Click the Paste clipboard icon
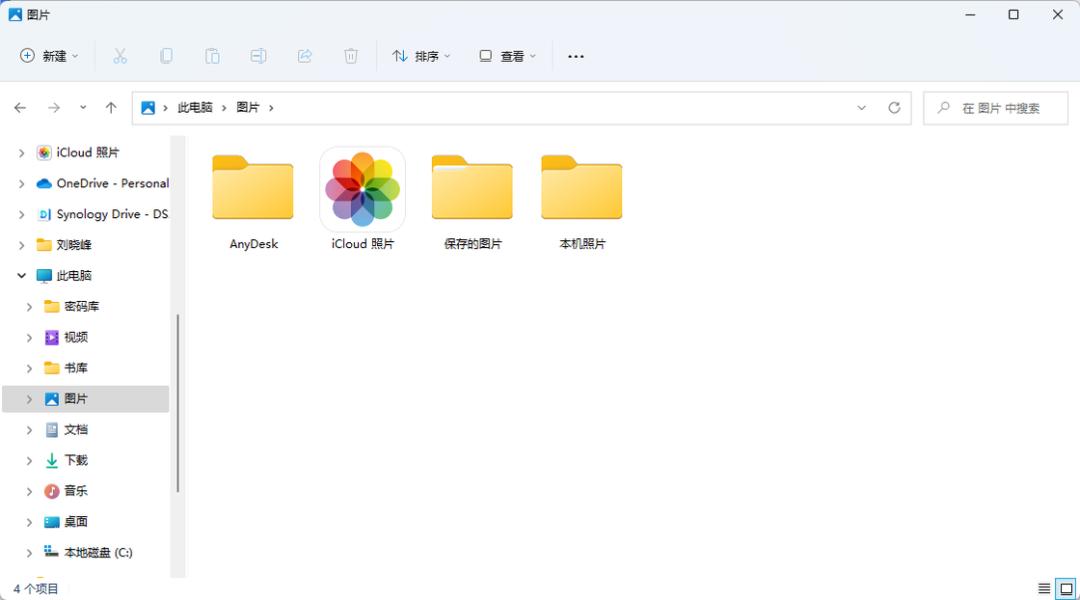 click(212, 56)
